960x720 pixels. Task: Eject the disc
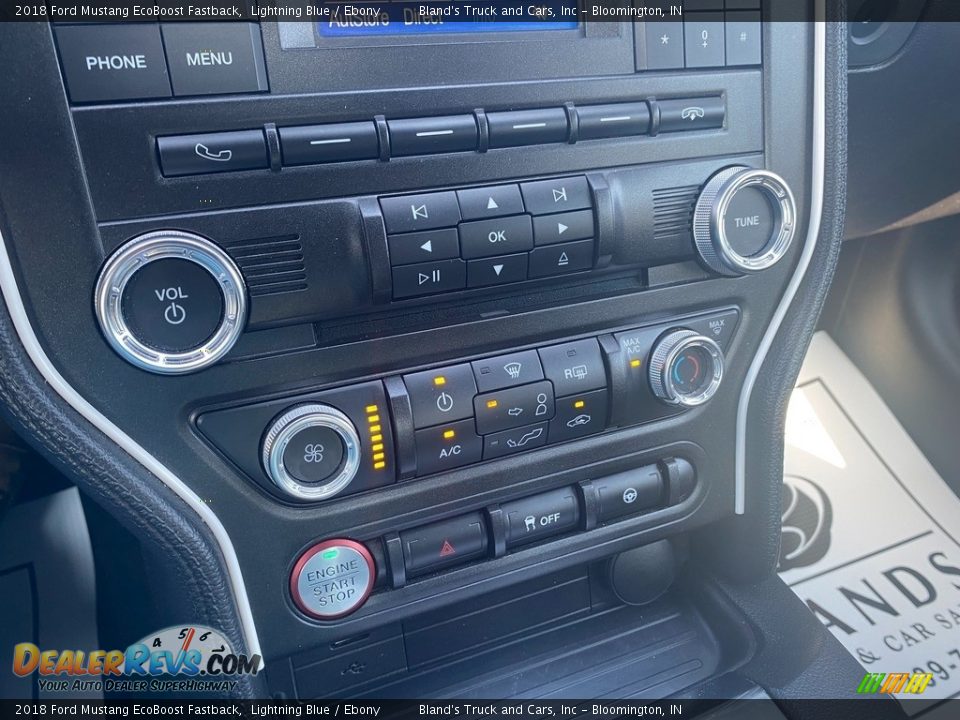[562, 258]
